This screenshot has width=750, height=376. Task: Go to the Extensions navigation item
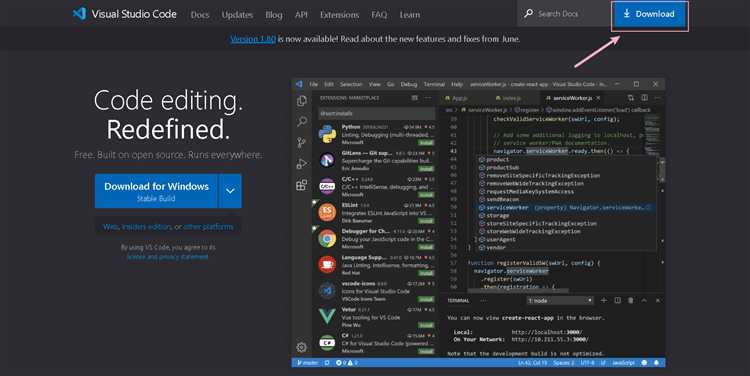click(x=339, y=15)
